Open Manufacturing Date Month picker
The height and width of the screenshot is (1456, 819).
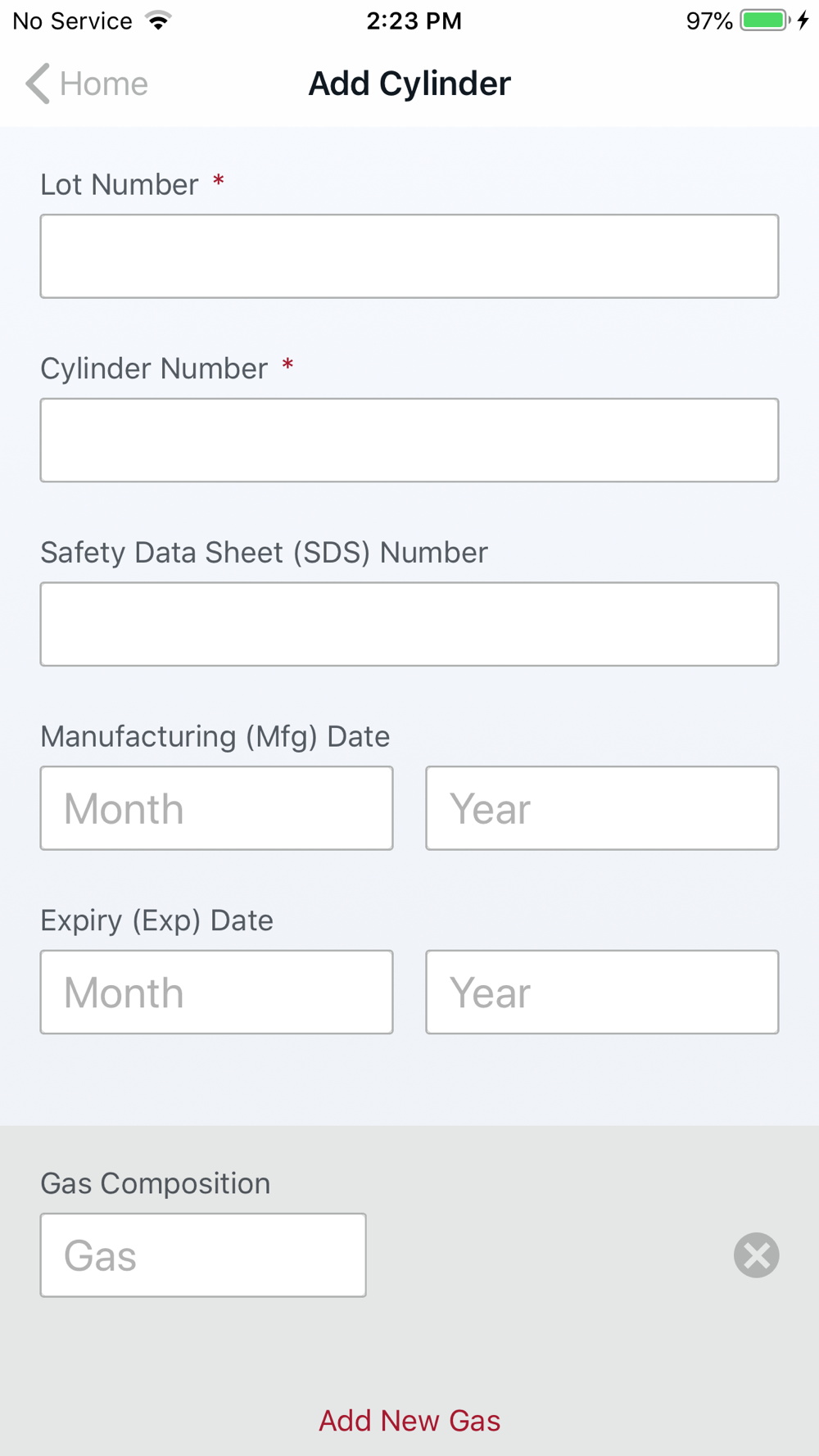[x=217, y=808]
